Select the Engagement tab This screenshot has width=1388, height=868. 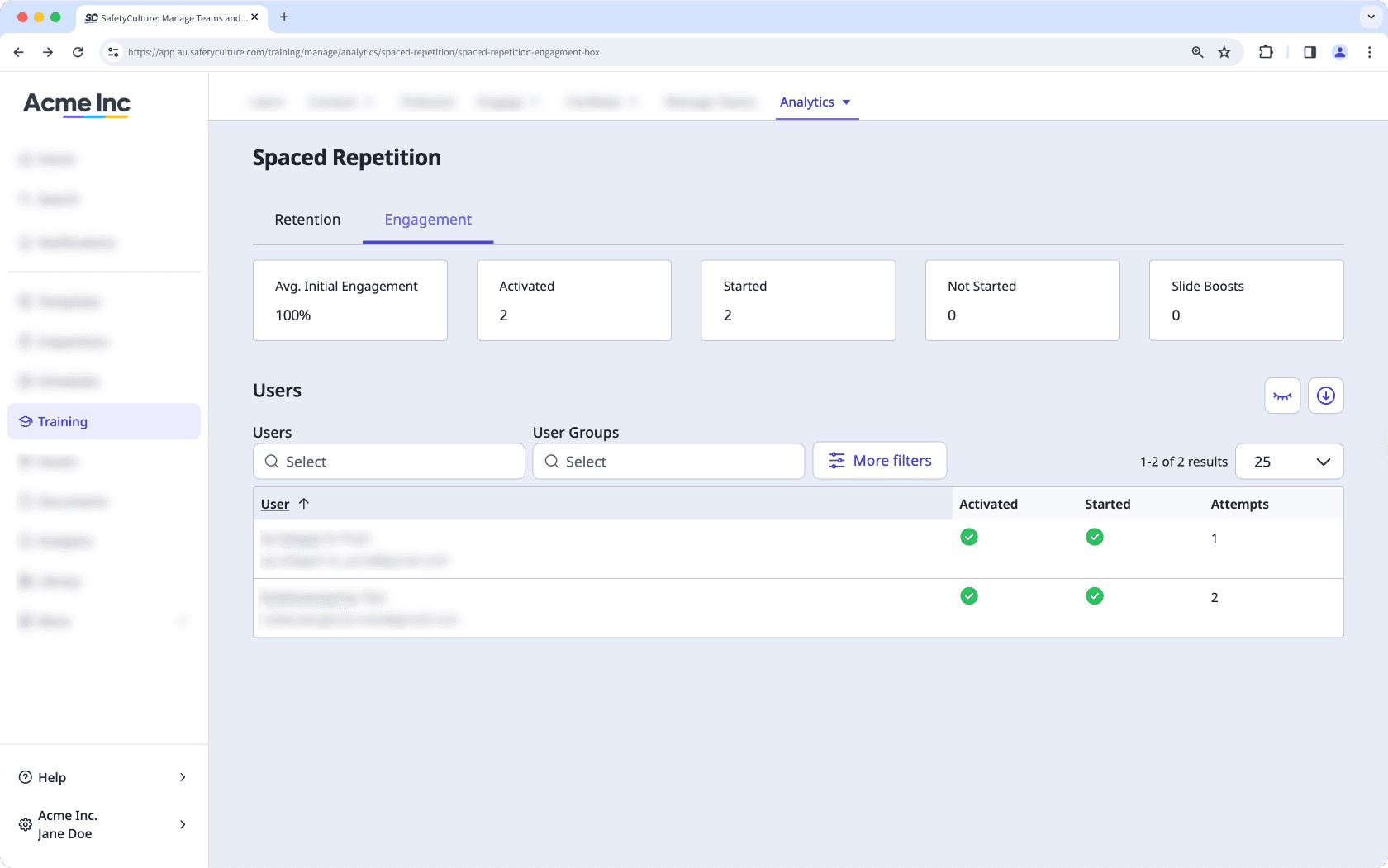[427, 220]
